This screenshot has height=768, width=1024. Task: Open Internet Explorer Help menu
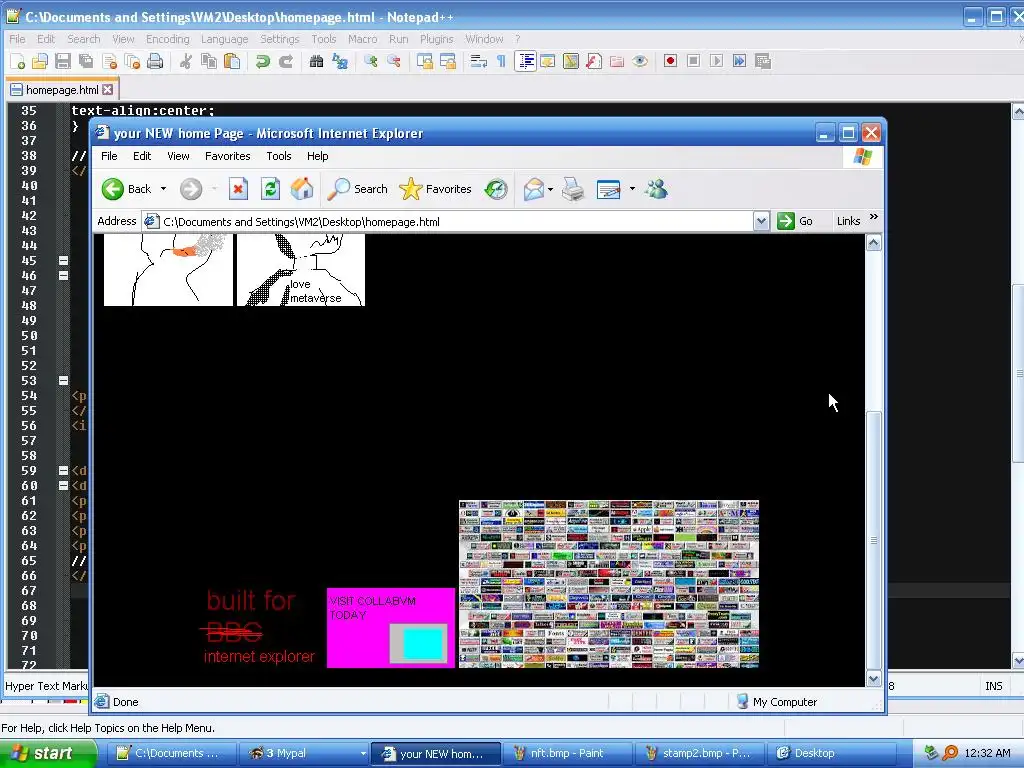click(x=317, y=156)
